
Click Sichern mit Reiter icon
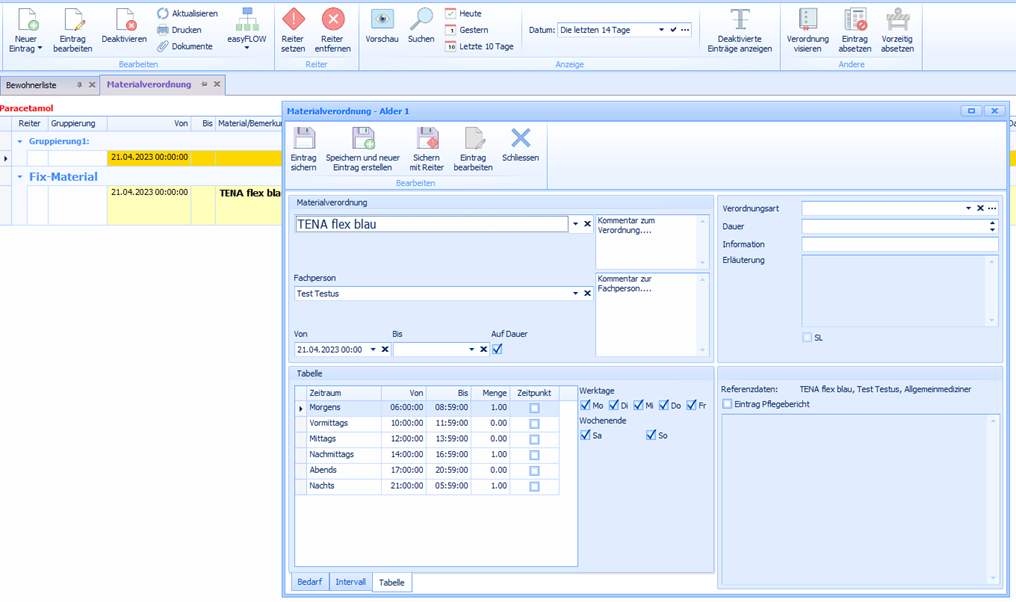point(427,139)
